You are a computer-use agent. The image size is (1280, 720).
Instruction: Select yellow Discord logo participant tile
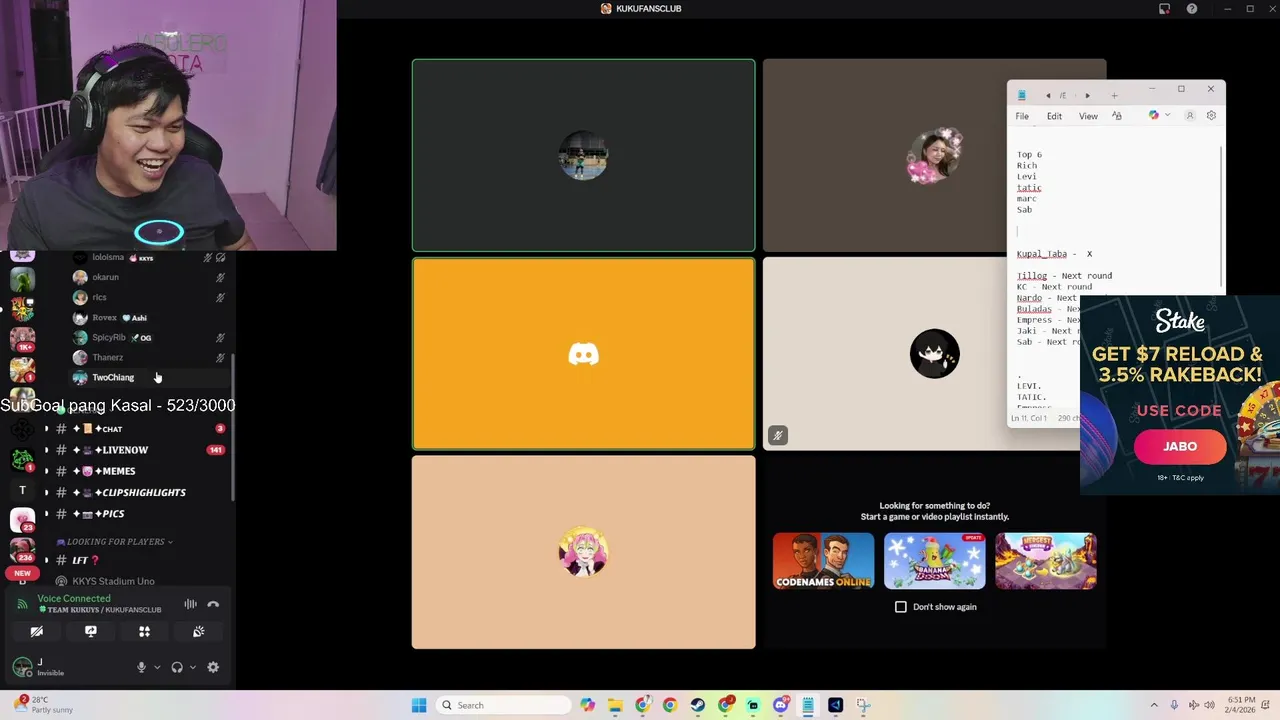click(x=584, y=354)
